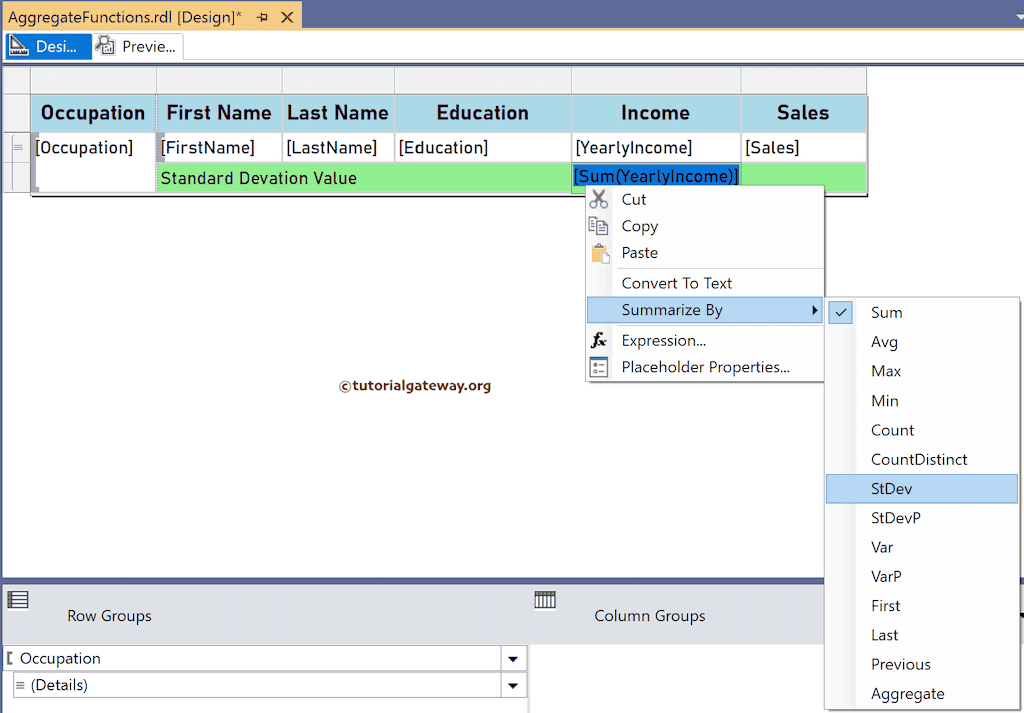This screenshot has width=1024, height=713.
Task: Switch to the Design tab
Action: click(x=48, y=46)
